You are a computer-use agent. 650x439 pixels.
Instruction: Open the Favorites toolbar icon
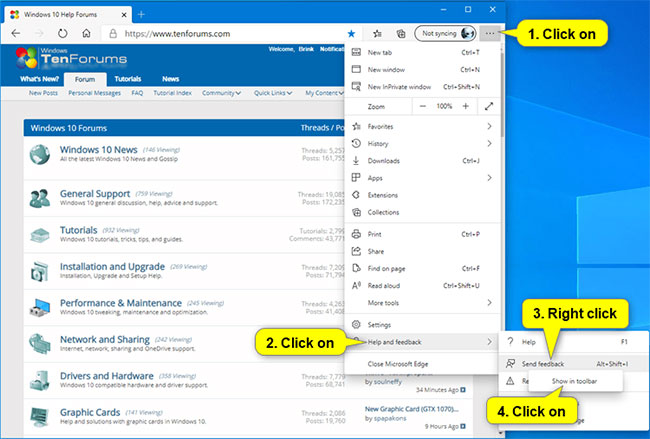coord(377,34)
